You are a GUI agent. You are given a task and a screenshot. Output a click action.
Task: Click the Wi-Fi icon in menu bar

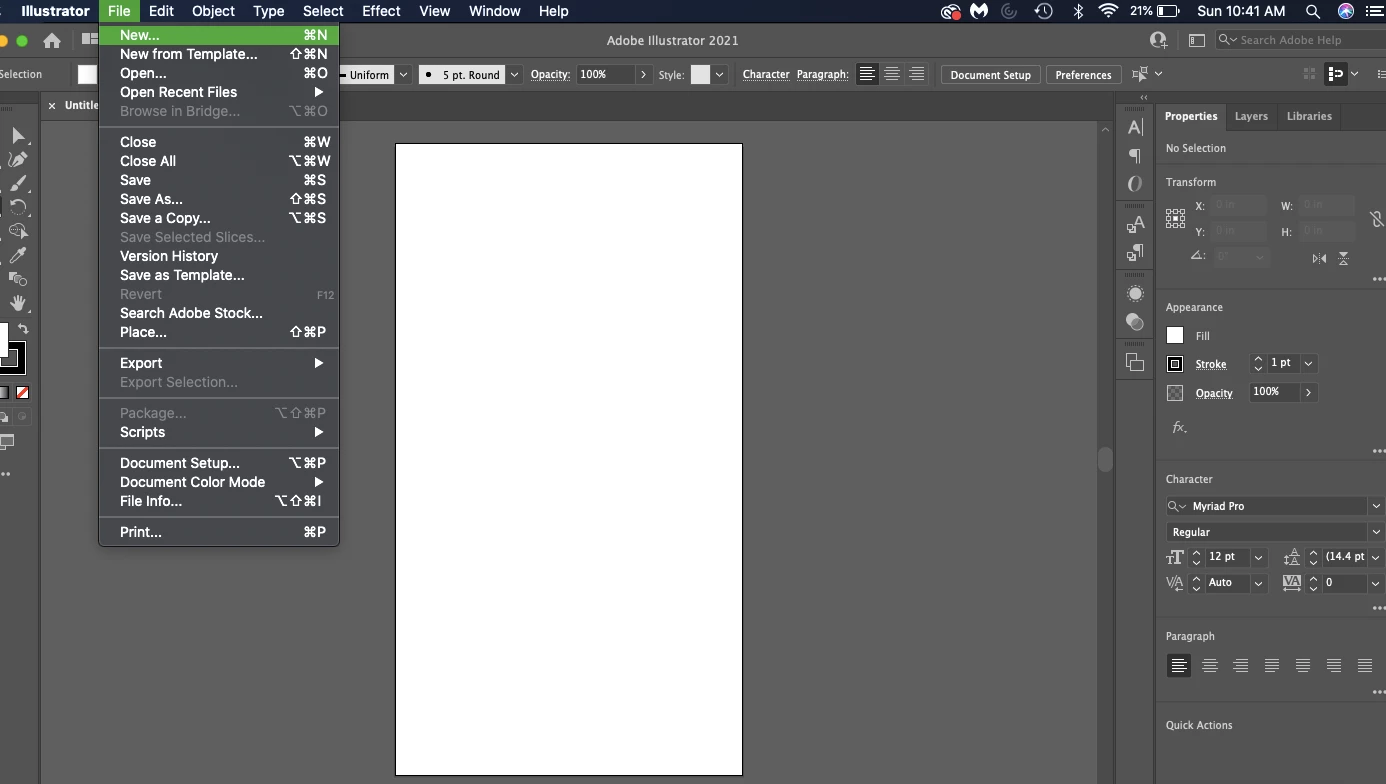(x=1108, y=11)
